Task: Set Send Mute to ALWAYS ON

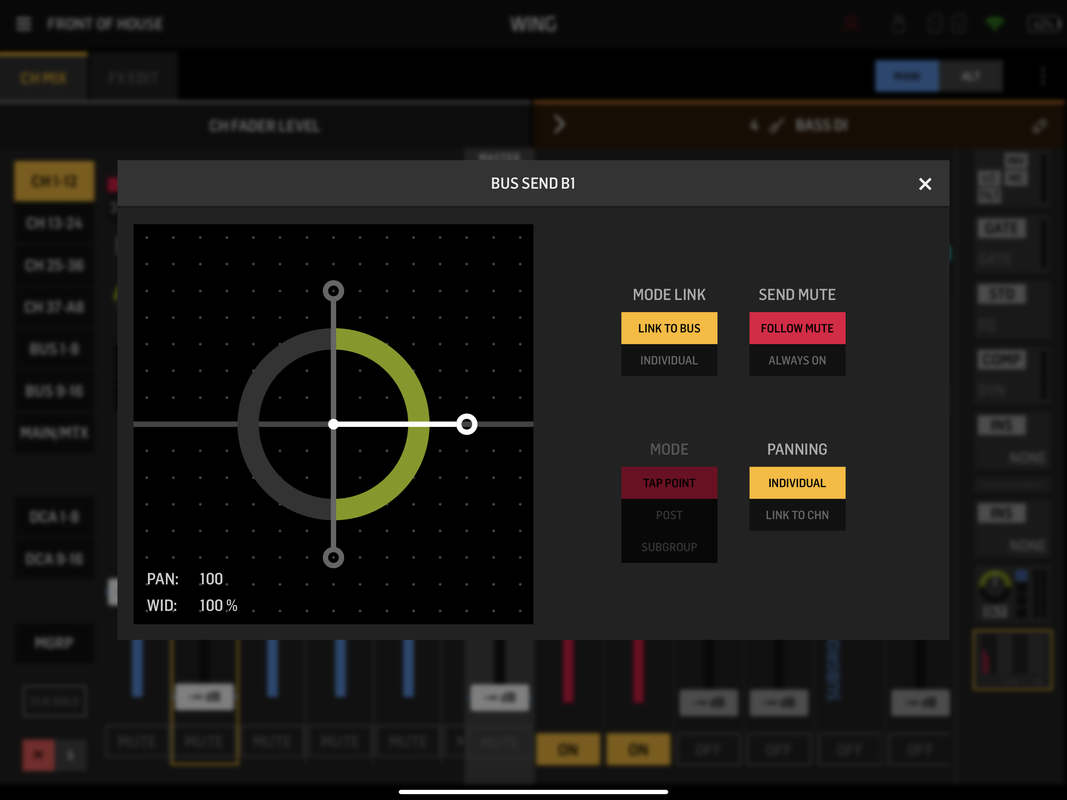Action: [797, 360]
